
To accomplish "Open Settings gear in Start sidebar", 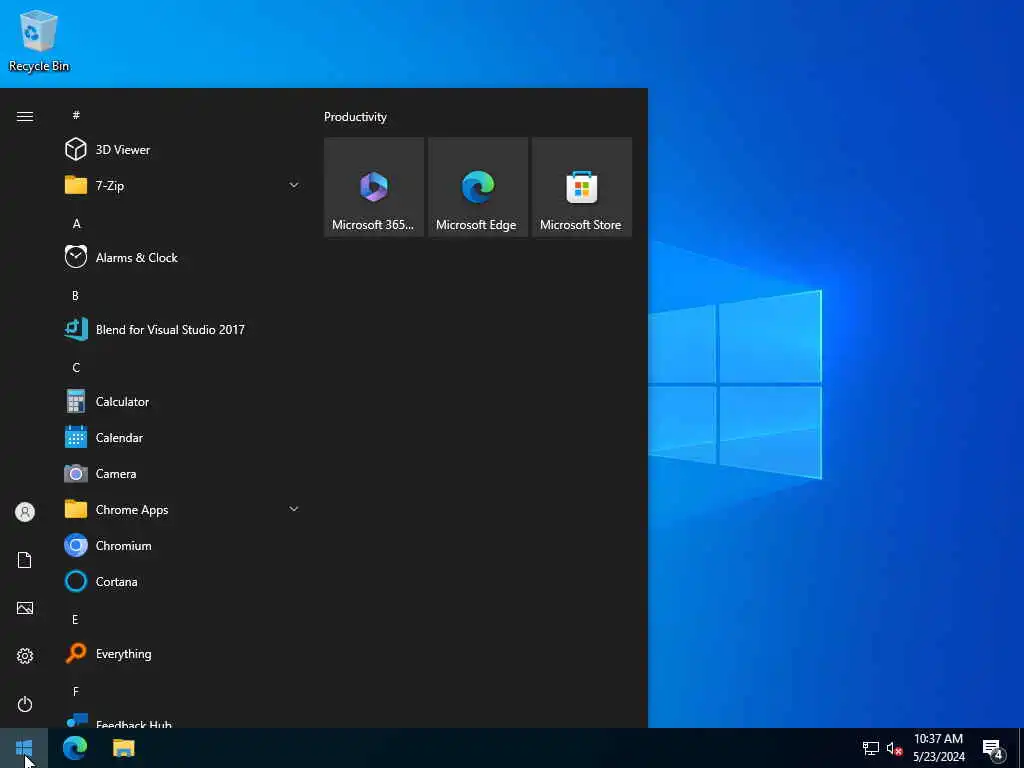I will point(25,656).
